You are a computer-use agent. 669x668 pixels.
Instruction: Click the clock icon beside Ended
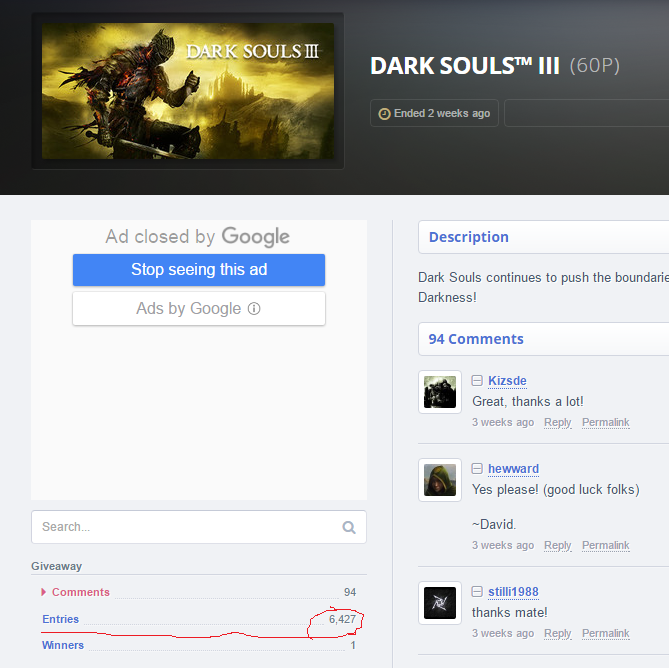[384, 114]
